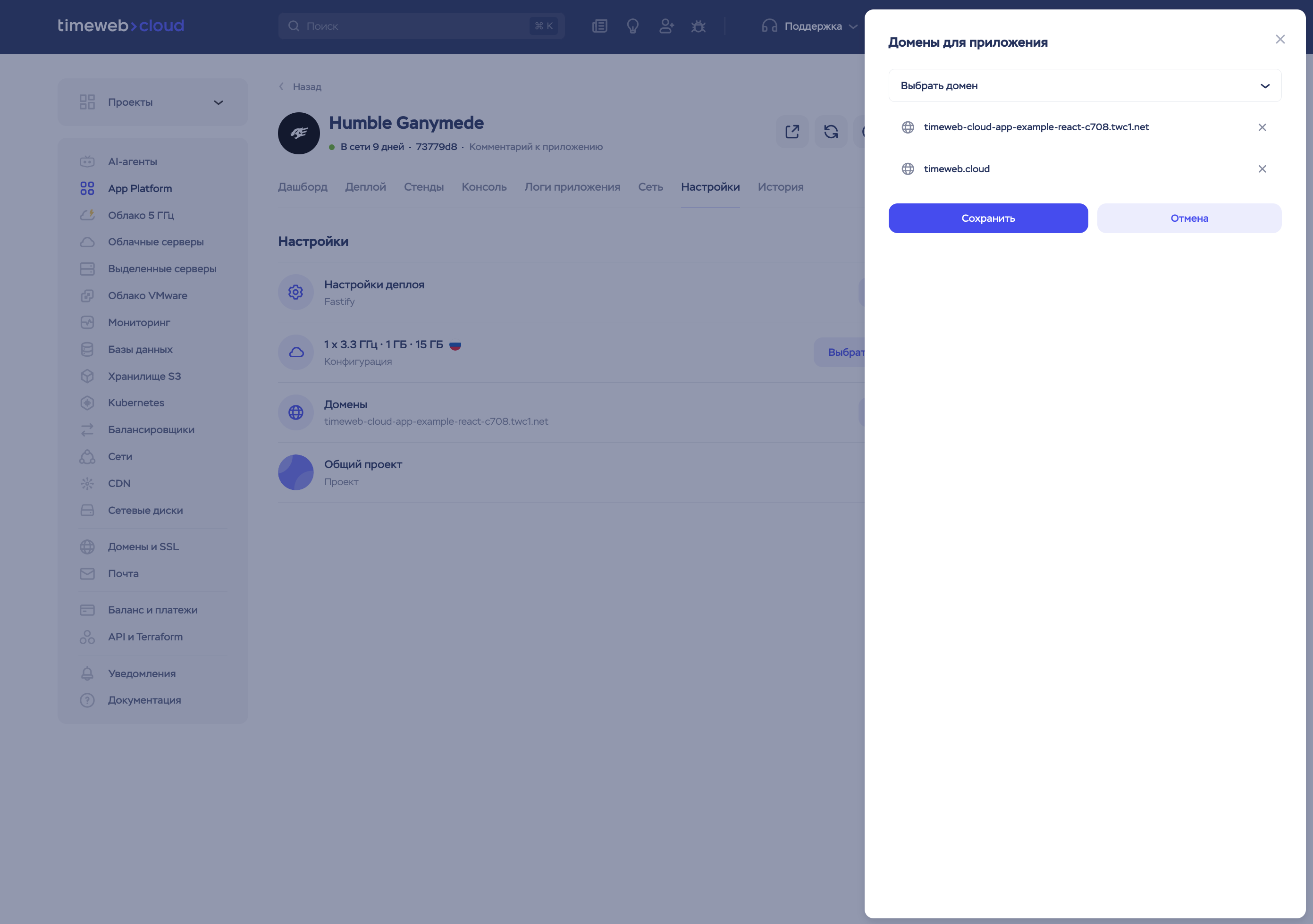The image size is (1313, 924).
Task: Click the Общий проект avatar
Action: click(295, 473)
